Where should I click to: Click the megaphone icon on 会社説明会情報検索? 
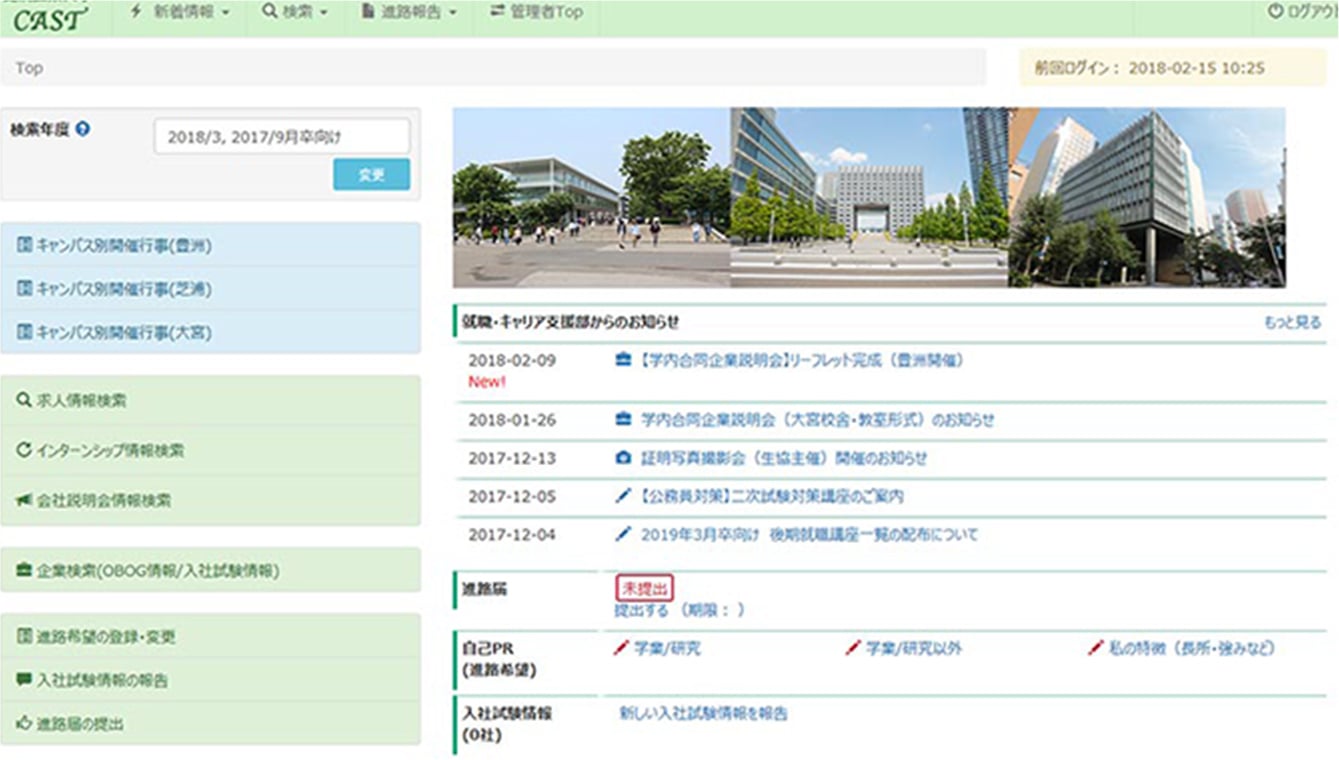click(x=24, y=500)
